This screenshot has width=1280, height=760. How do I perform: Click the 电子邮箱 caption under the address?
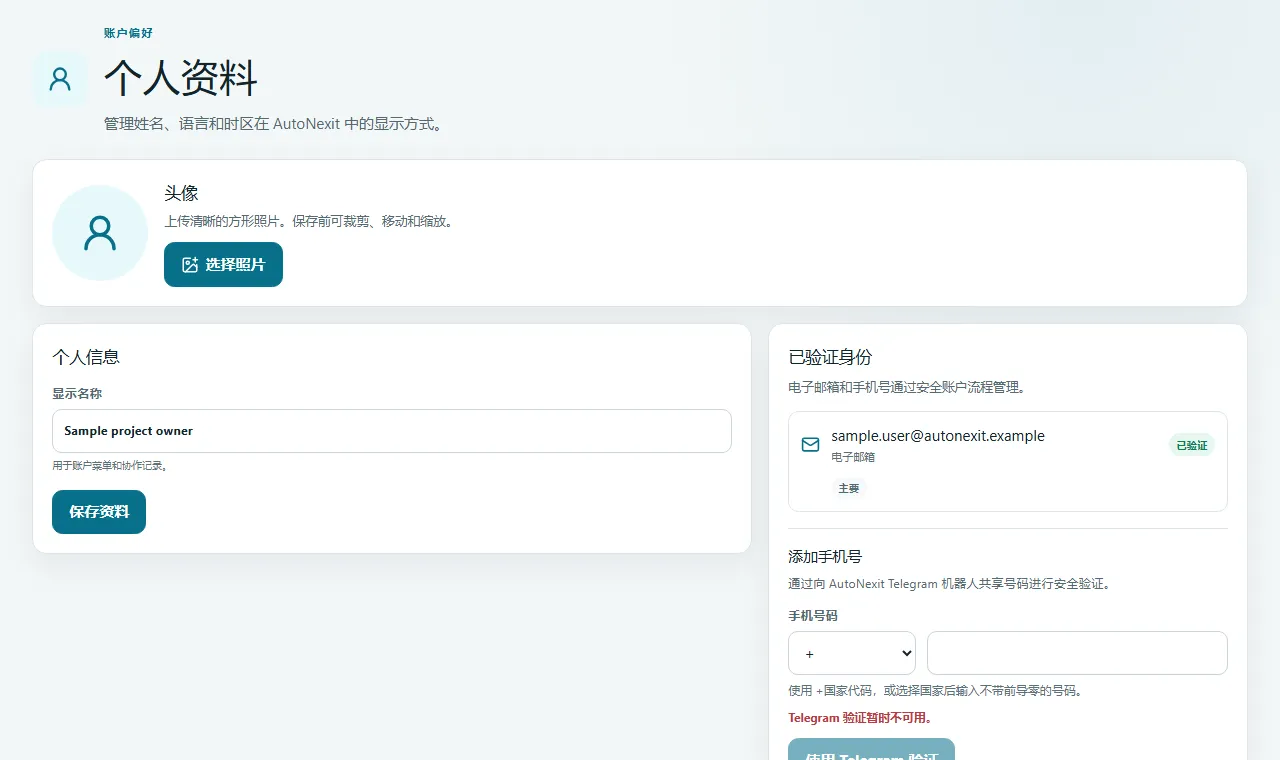coord(853,457)
